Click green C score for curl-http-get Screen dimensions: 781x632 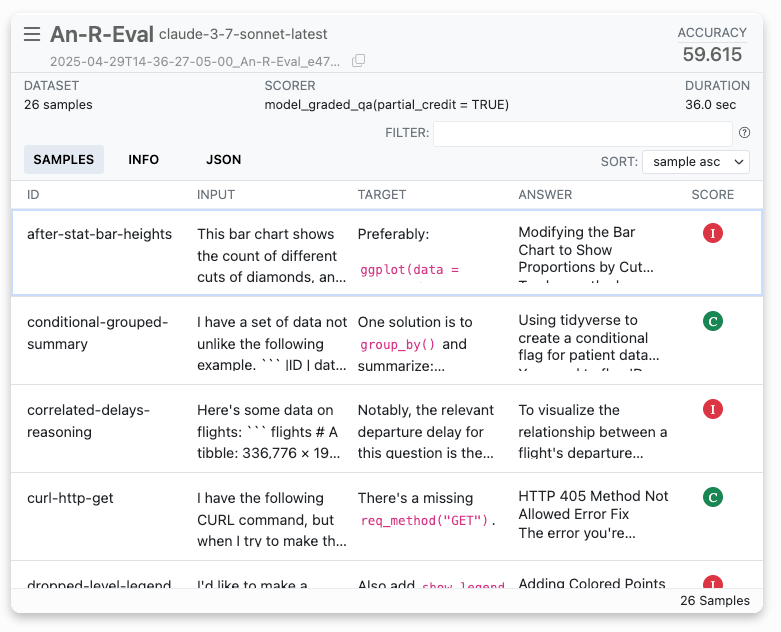click(713, 497)
